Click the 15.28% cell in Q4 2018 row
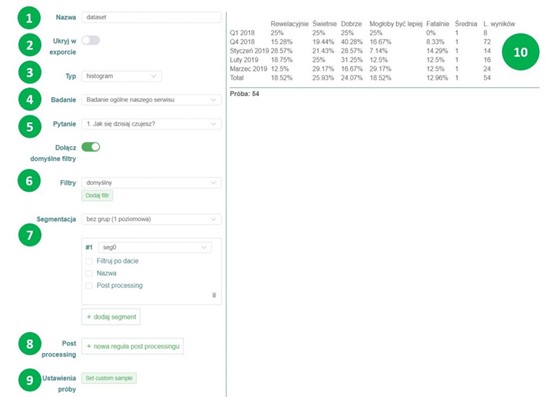 pyautogui.click(x=282, y=42)
